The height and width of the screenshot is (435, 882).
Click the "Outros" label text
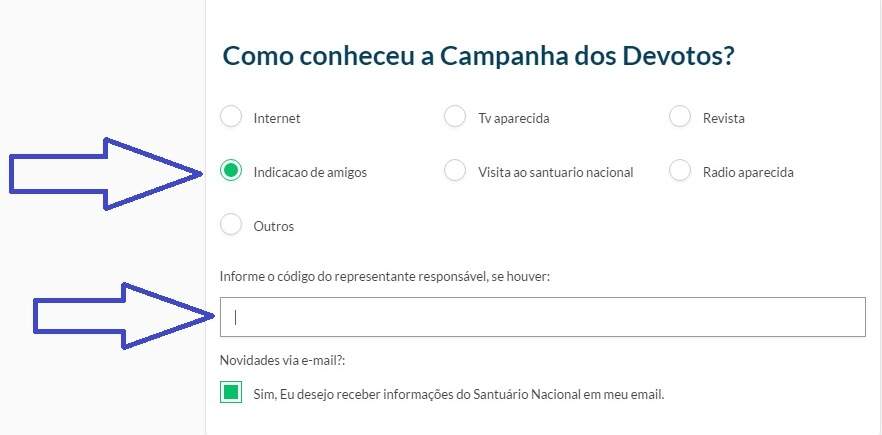point(274,226)
